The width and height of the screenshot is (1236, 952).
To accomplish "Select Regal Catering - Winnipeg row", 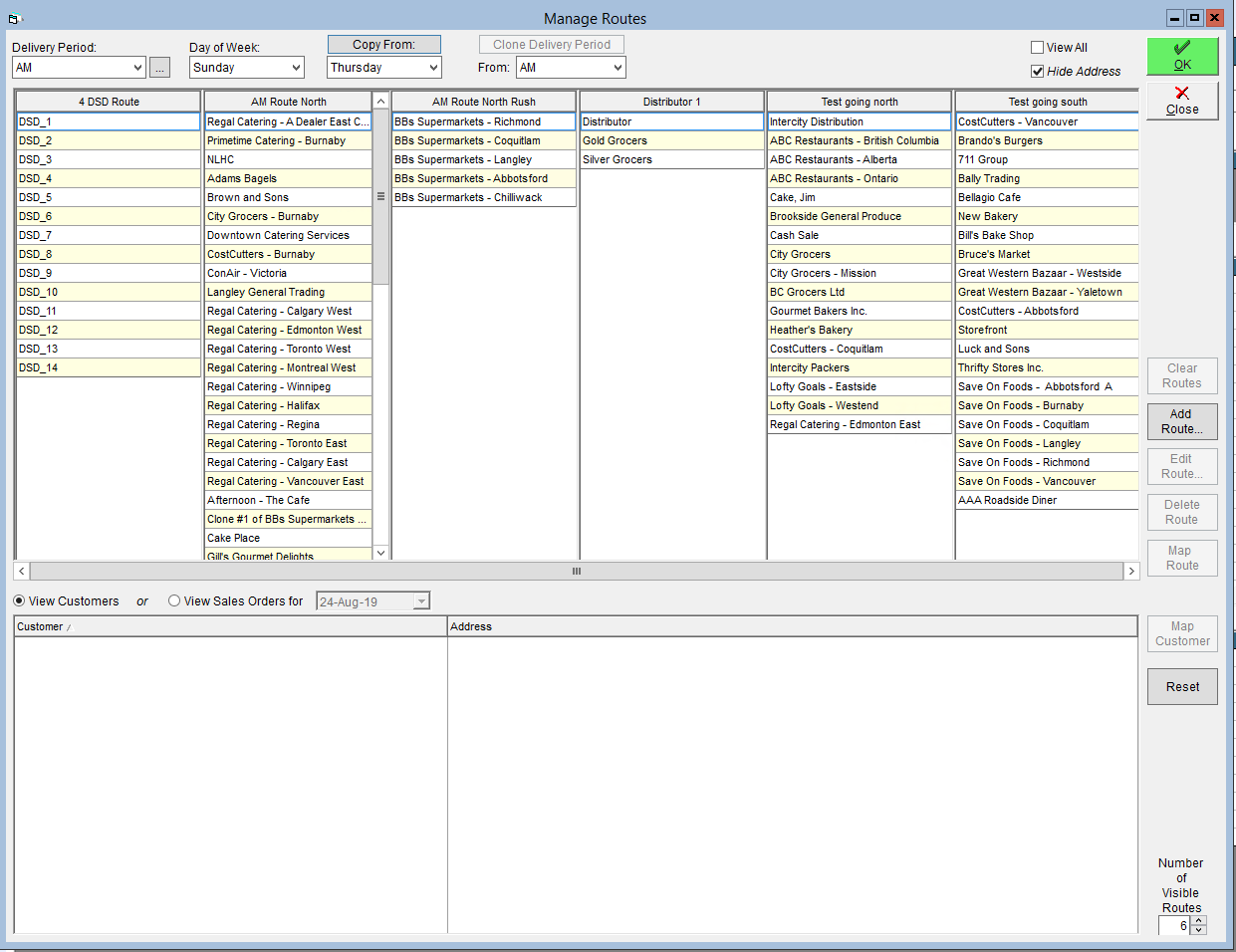I will 288,386.
